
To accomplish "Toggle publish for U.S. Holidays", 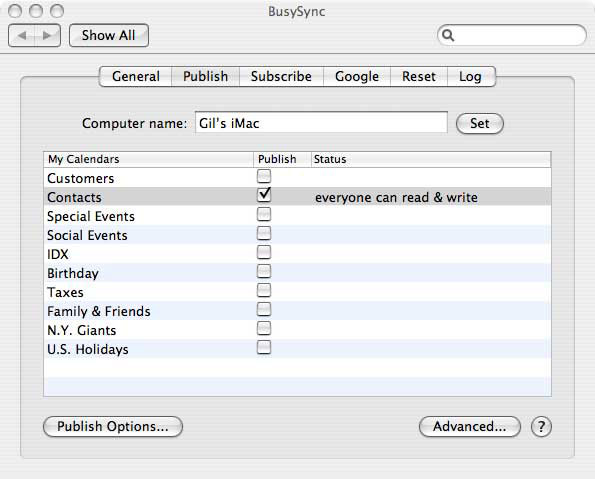I will tap(264, 347).
